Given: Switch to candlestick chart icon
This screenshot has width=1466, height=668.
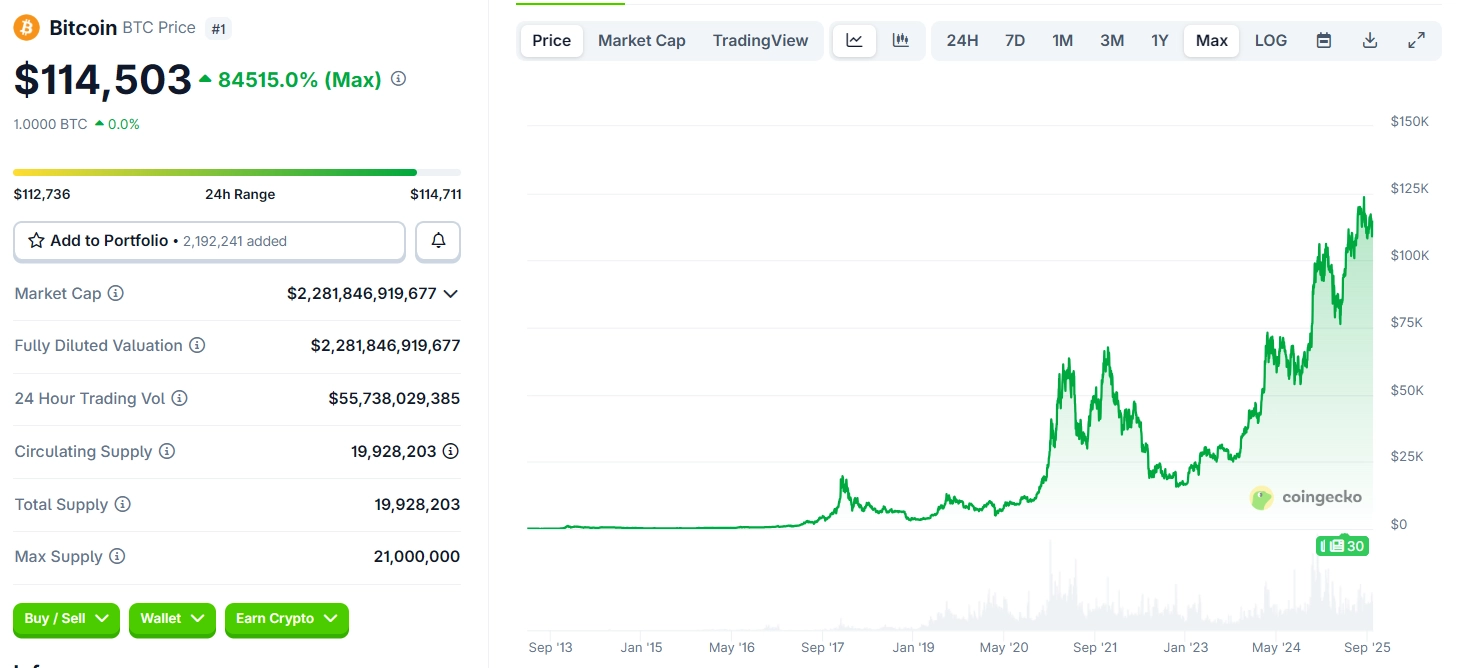Looking at the screenshot, I should point(901,41).
